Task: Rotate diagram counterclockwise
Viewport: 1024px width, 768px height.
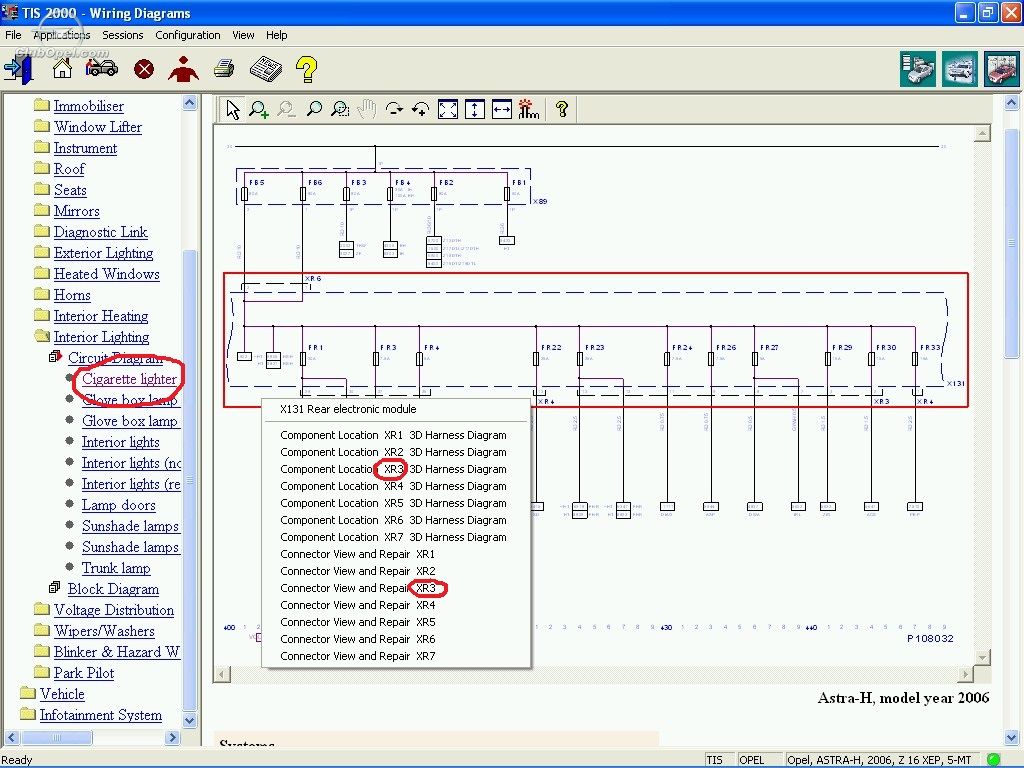Action: (421, 109)
